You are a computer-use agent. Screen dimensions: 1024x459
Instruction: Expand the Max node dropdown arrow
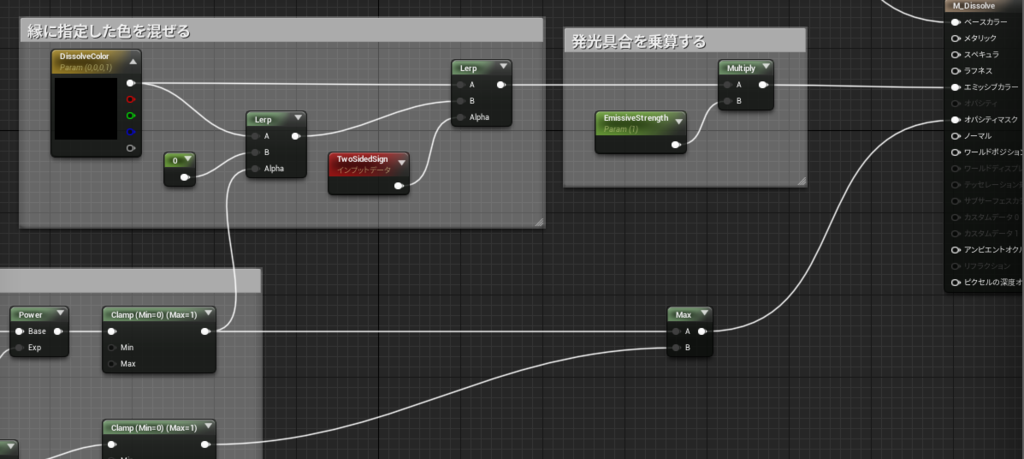point(705,314)
